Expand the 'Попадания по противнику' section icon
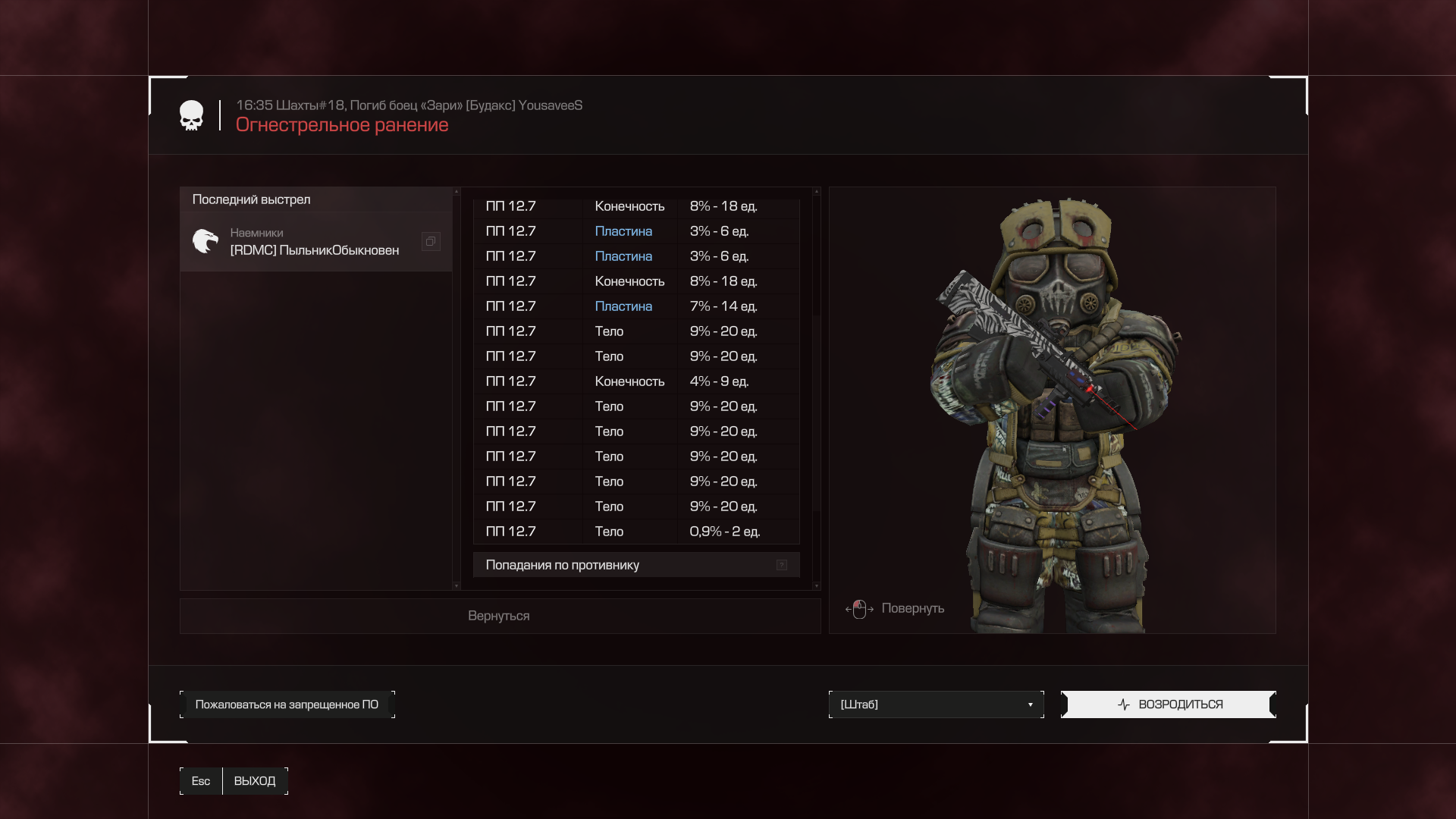The height and width of the screenshot is (819, 1456). coord(782,565)
